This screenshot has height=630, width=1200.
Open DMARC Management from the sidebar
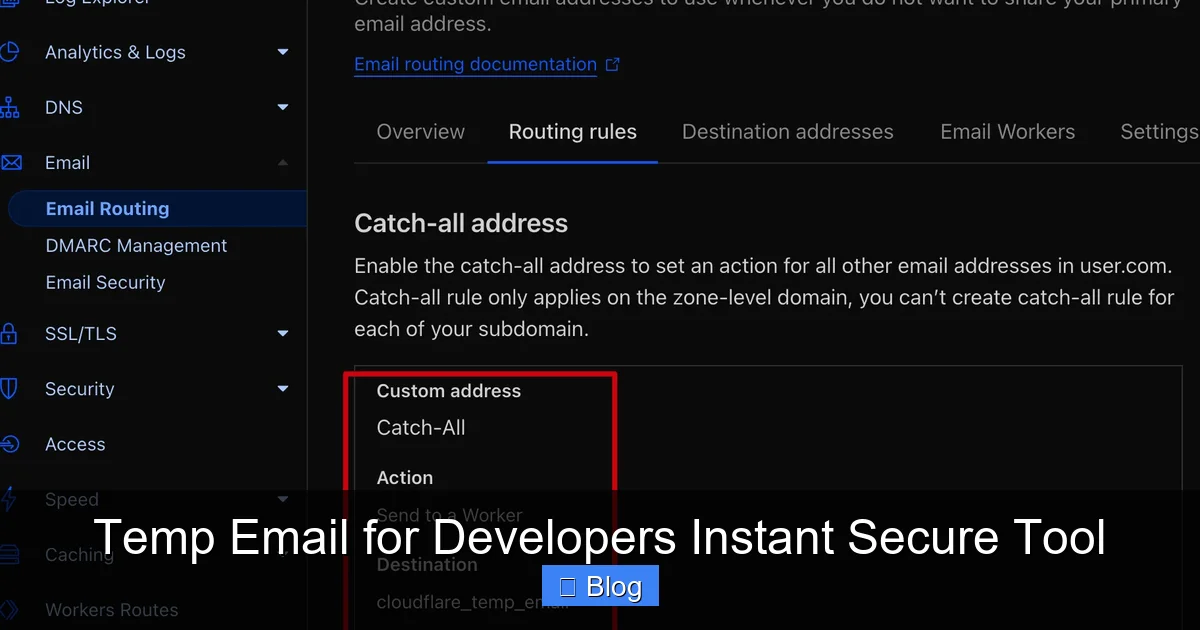tap(136, 245)
